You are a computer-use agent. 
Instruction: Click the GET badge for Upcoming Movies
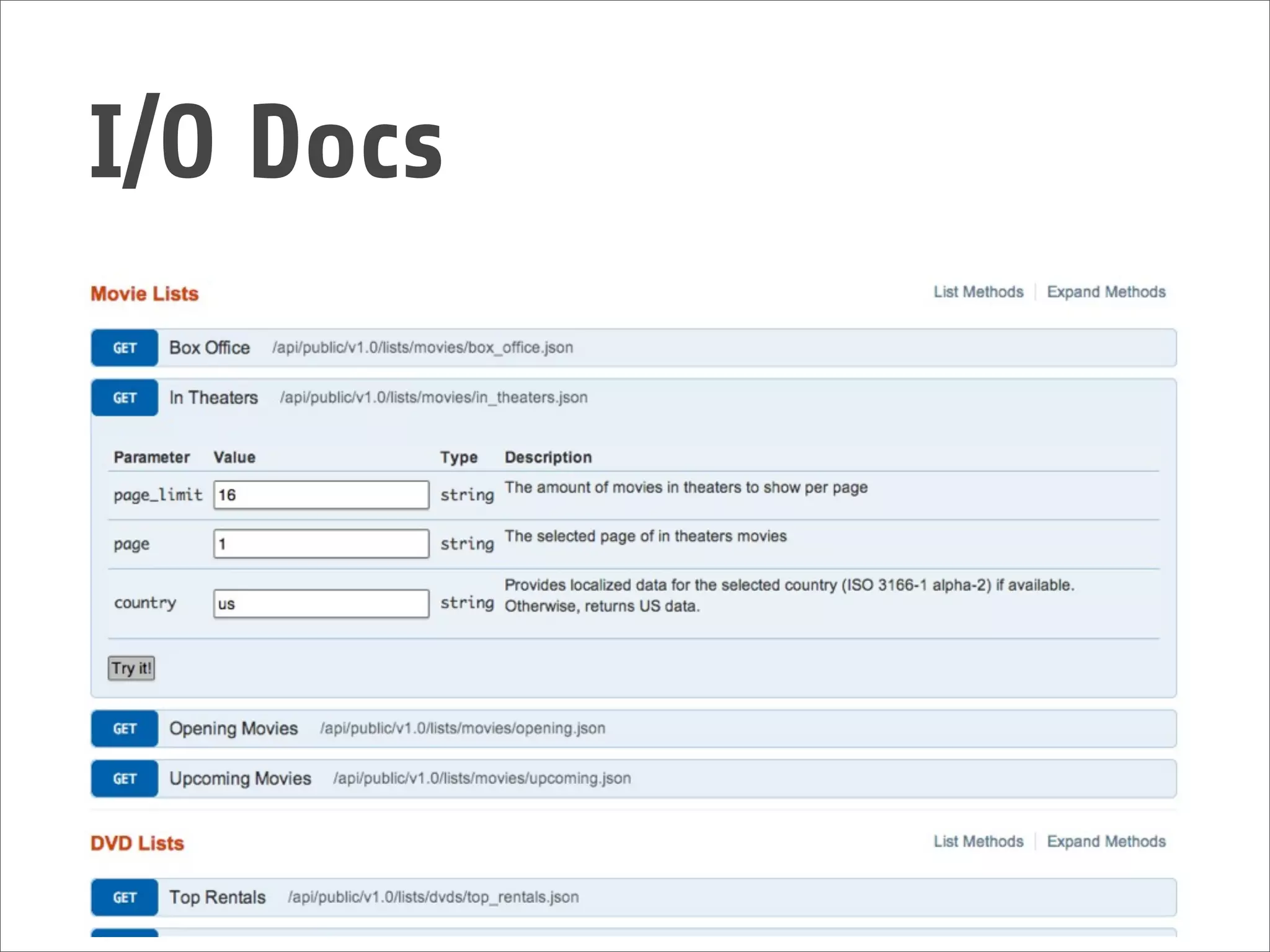tap(125, 778)
